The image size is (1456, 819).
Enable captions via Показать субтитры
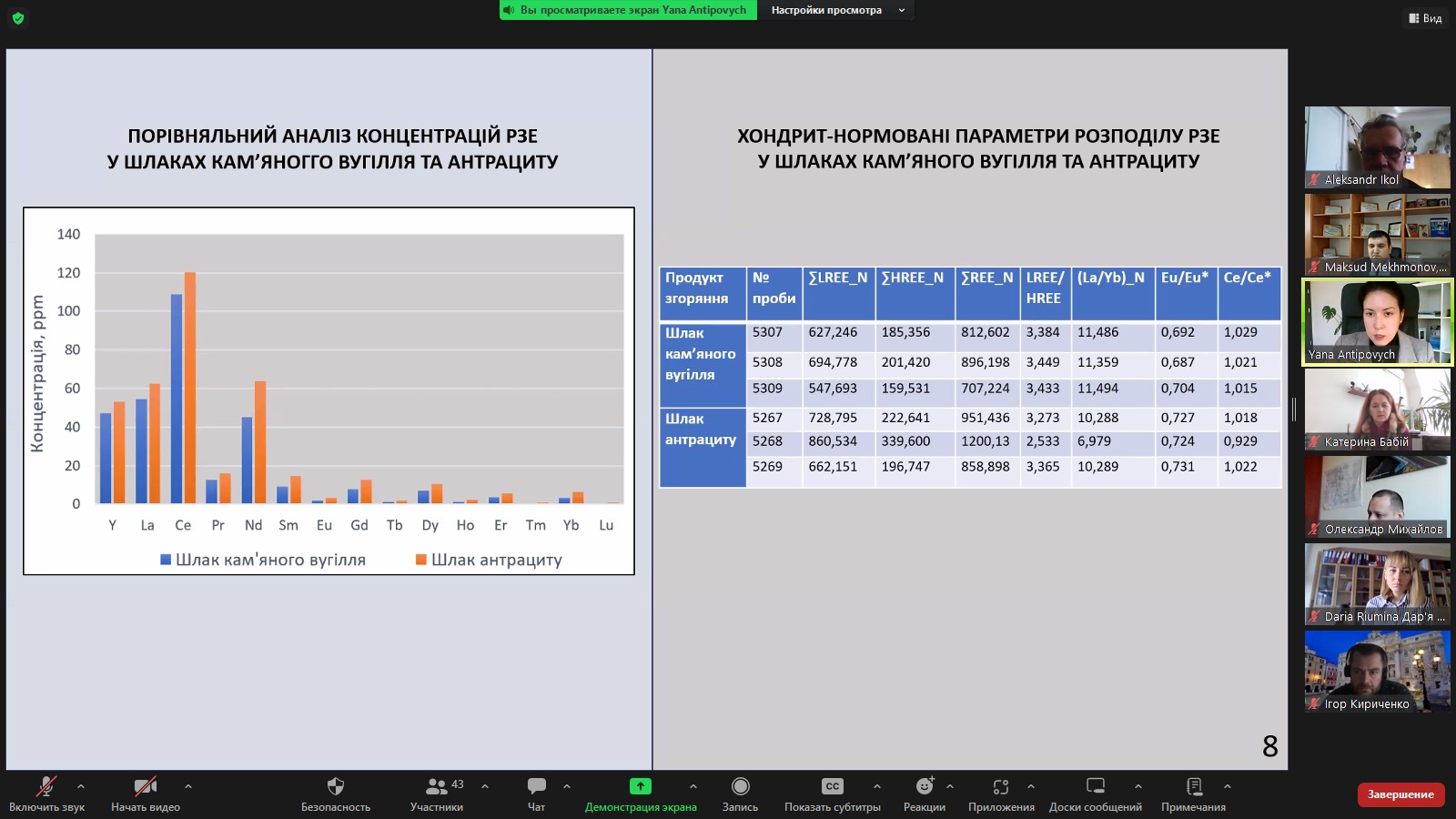tap(833, 787)
